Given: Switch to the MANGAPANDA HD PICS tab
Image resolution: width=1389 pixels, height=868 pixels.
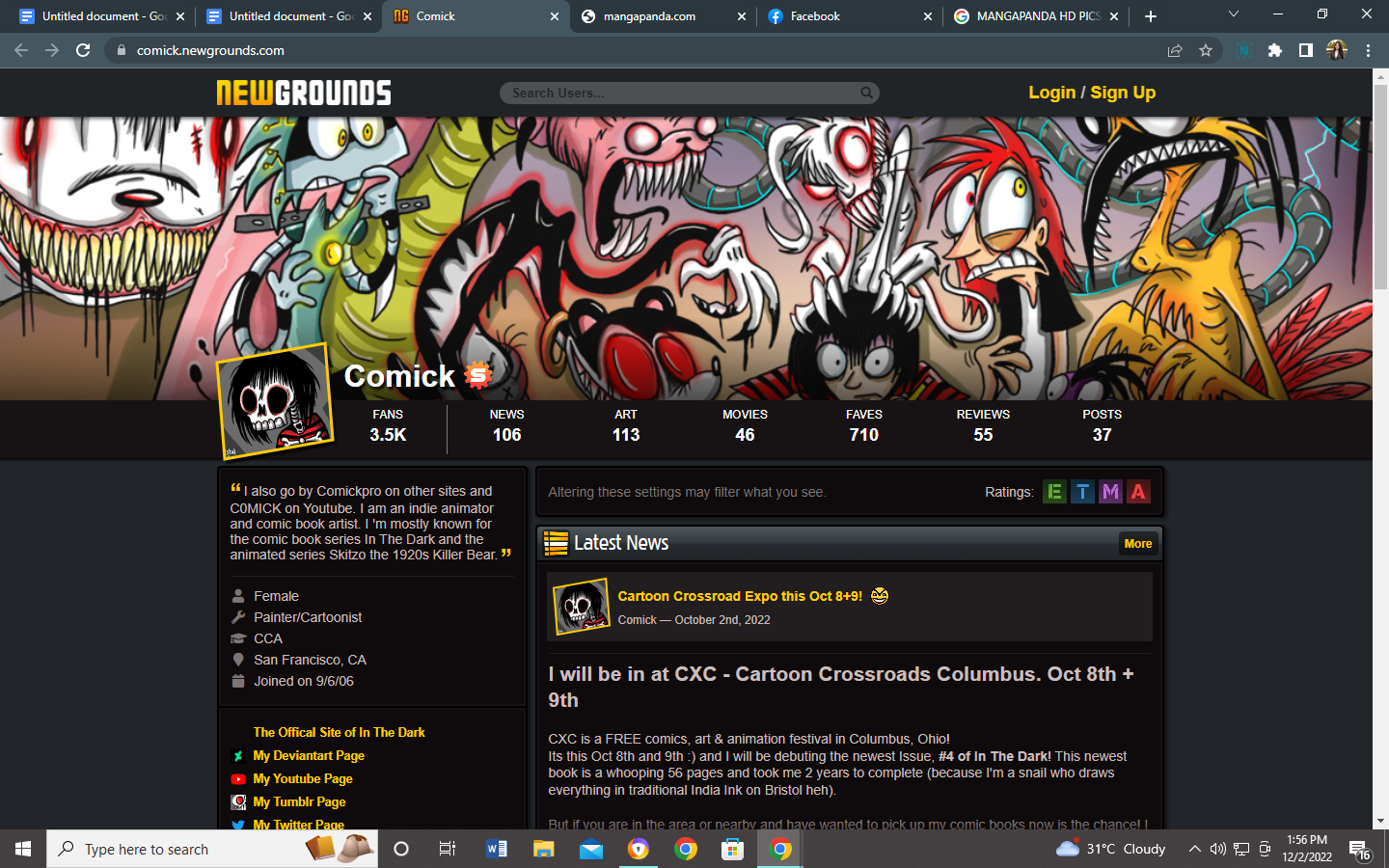Looking at the screenshot, I should point(1037,16).
